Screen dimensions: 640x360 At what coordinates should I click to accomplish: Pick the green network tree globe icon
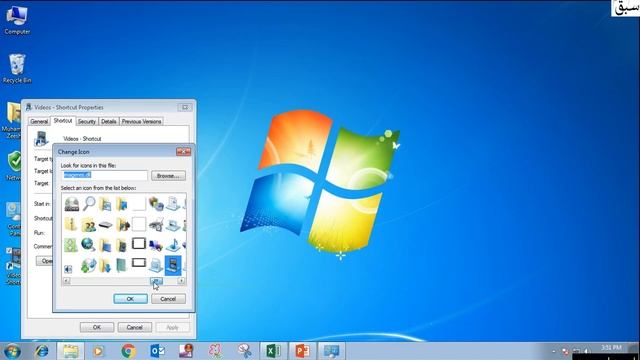click(88, 265)
